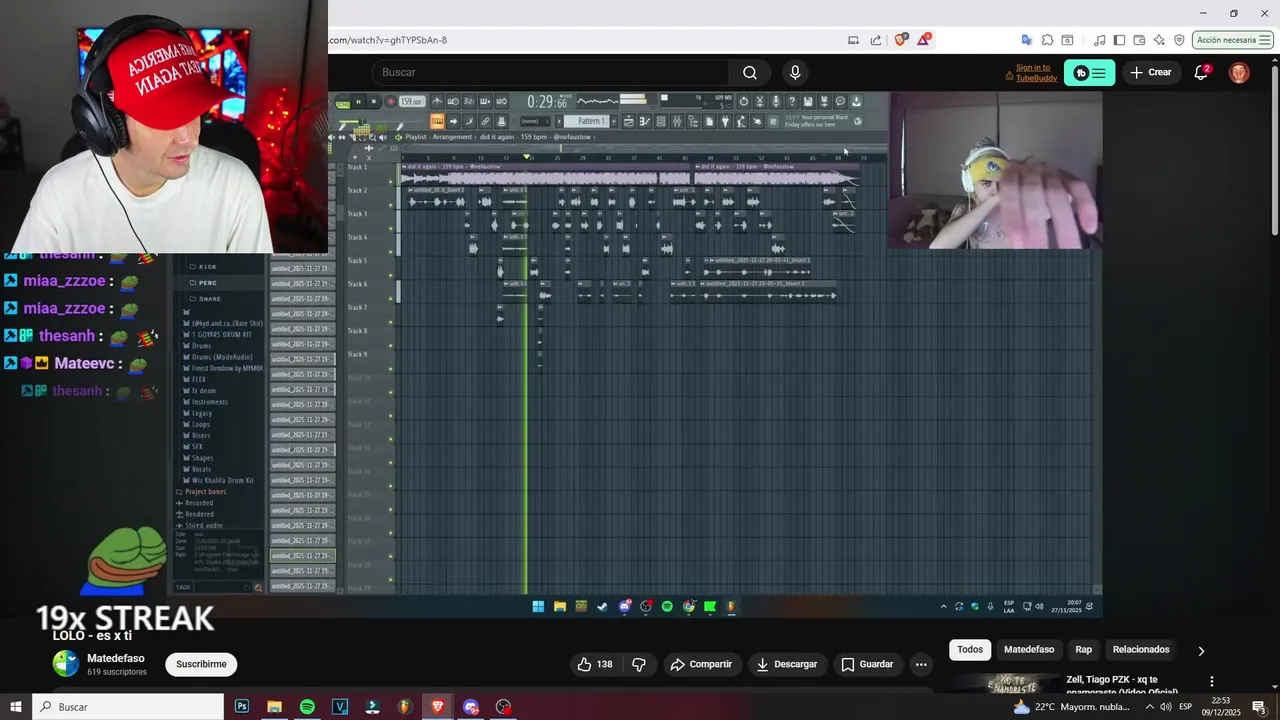Open the Brave Rewards triangle icon
The height and width of the screenshot is (720, 1280).
click(x=925, y=40)
